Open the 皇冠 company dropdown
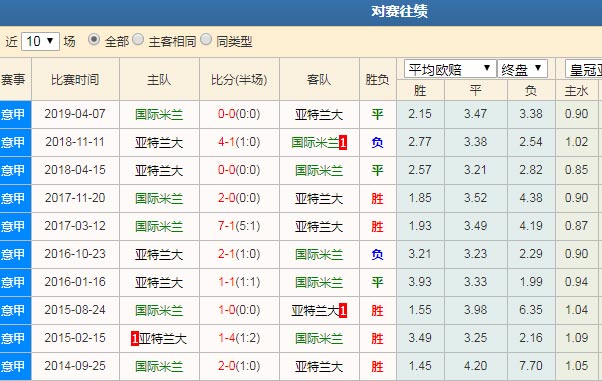 (584, 70)
